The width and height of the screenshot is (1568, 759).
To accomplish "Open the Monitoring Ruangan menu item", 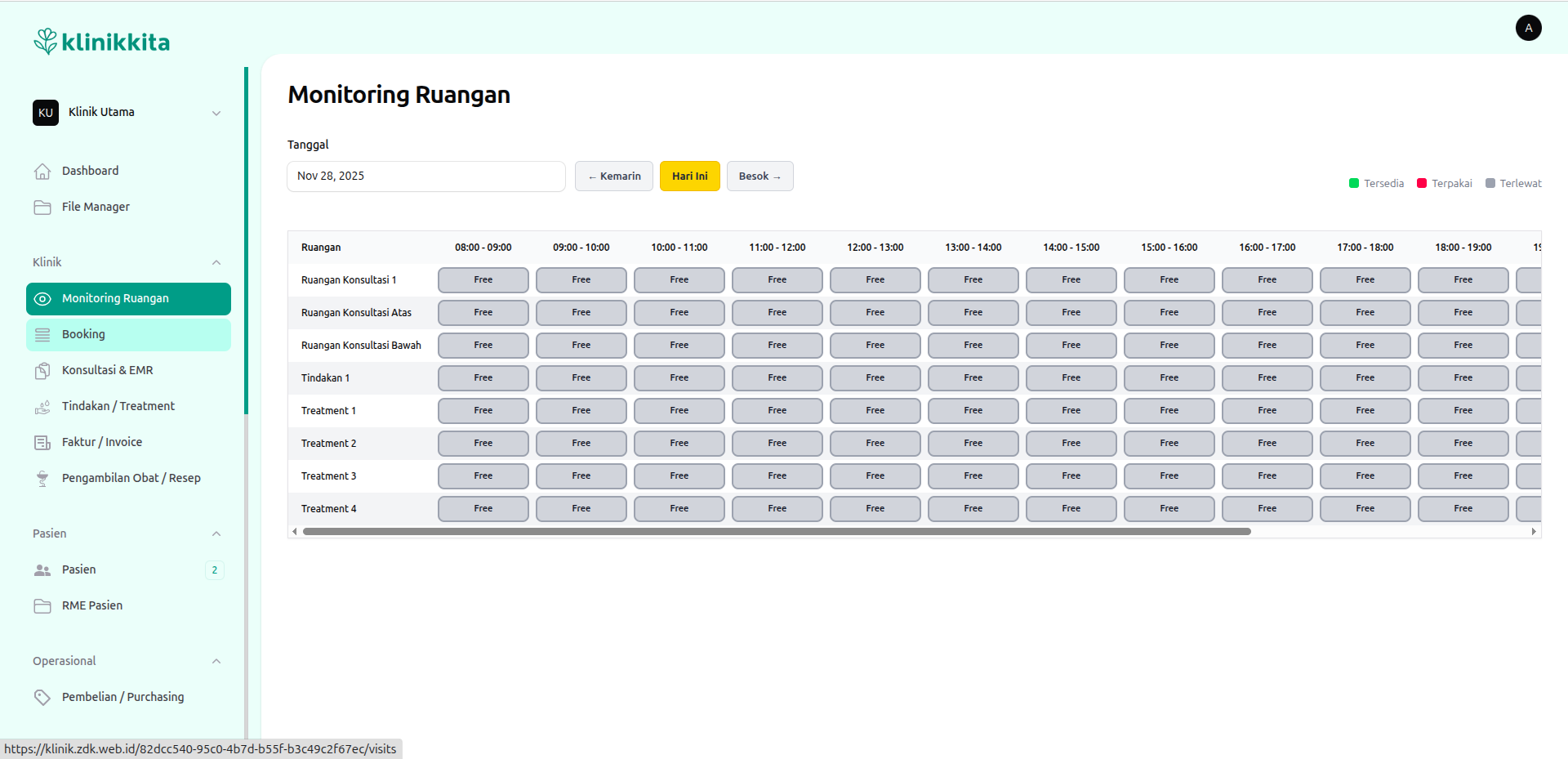I will point(128,299).
